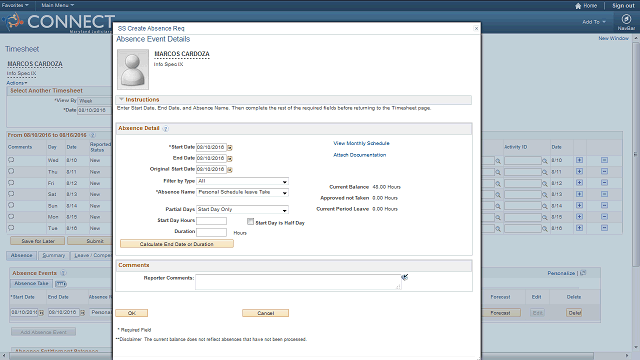Open the NavBar compass icon
The height and width of the screenshot is (360, 640).
coord(626,19)
